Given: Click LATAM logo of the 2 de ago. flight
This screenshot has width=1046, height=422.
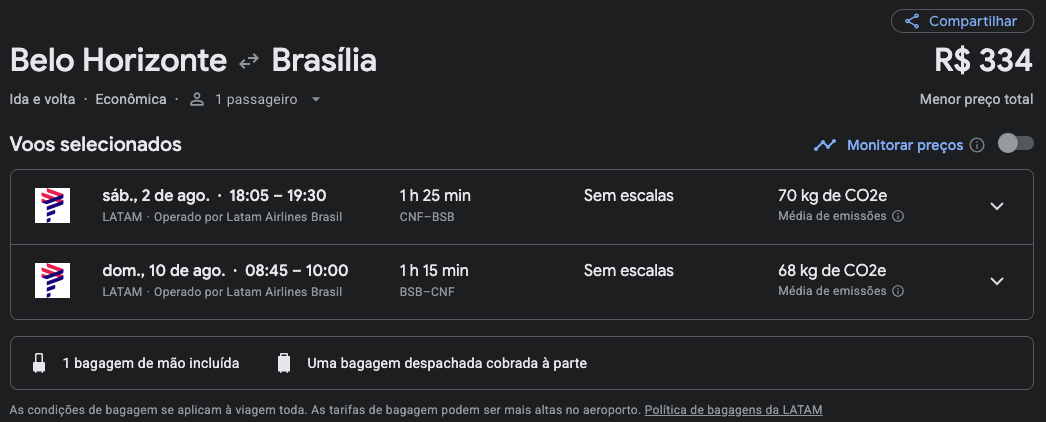Looking at the screenshot, I should (x=52, y=206).
